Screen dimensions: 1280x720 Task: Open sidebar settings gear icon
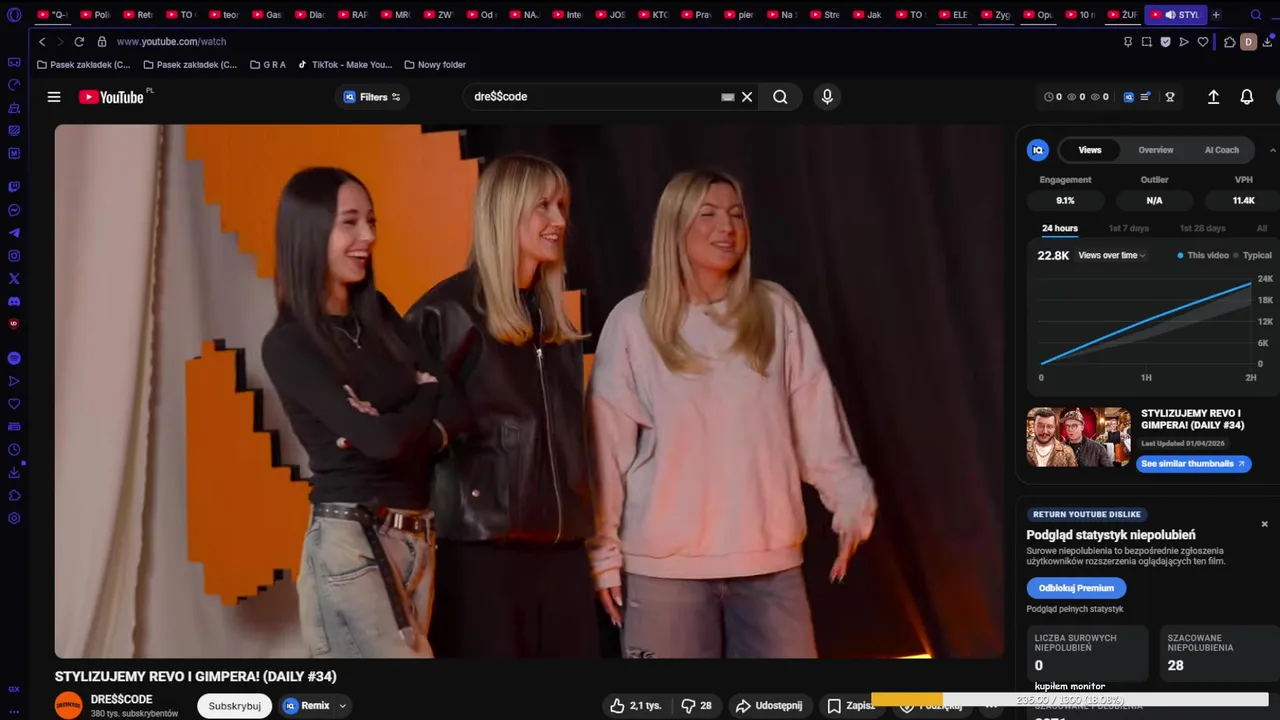click(14, 518)
